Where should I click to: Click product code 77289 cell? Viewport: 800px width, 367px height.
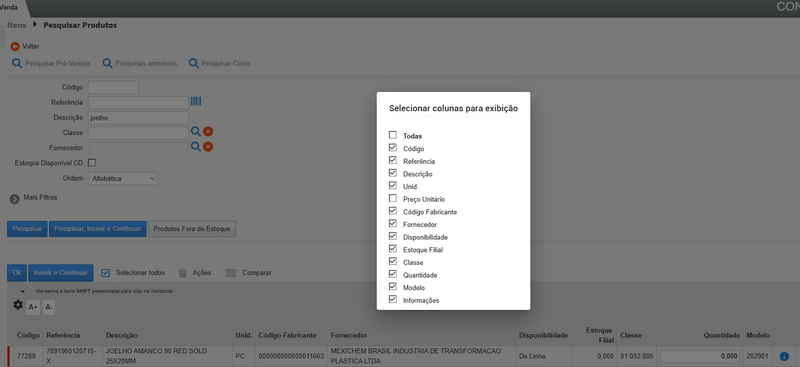tap(27, 356)
